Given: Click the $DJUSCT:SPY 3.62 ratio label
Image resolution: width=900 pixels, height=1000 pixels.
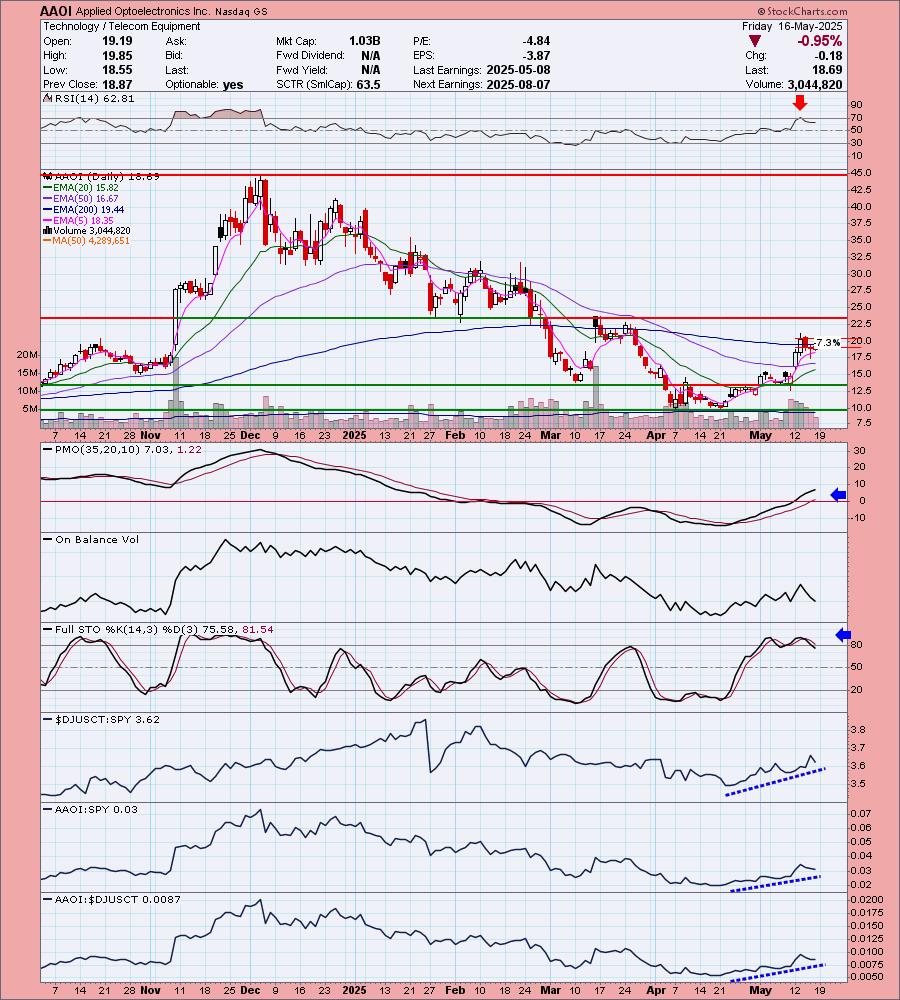Looking at the screenshot, I should [x=99, y=719].
